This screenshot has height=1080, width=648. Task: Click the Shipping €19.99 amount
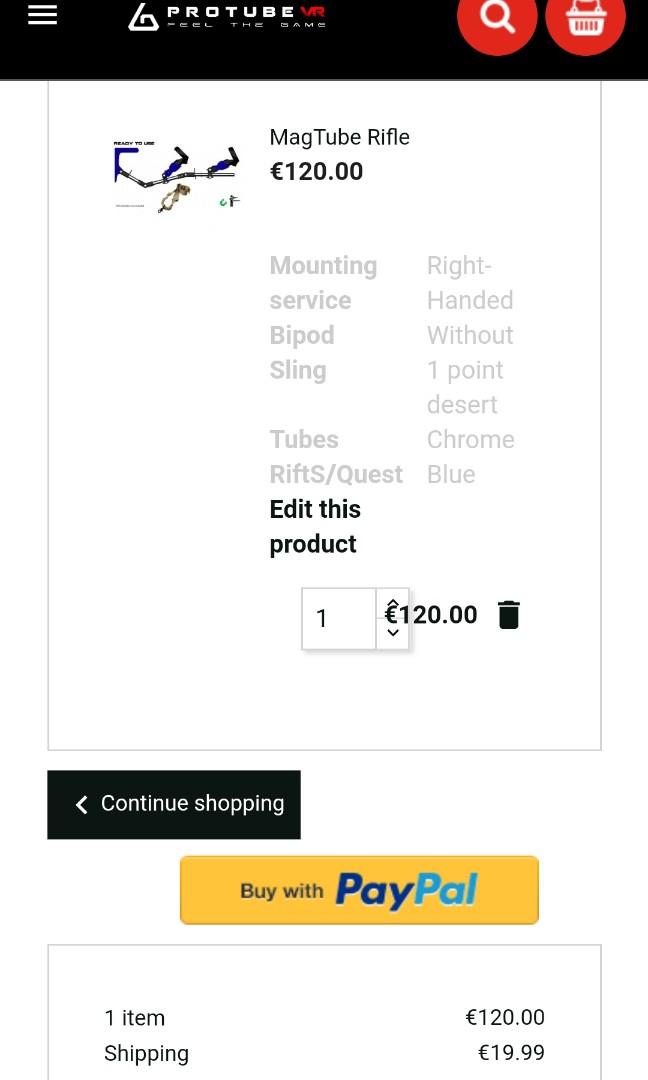point(511,1052)
